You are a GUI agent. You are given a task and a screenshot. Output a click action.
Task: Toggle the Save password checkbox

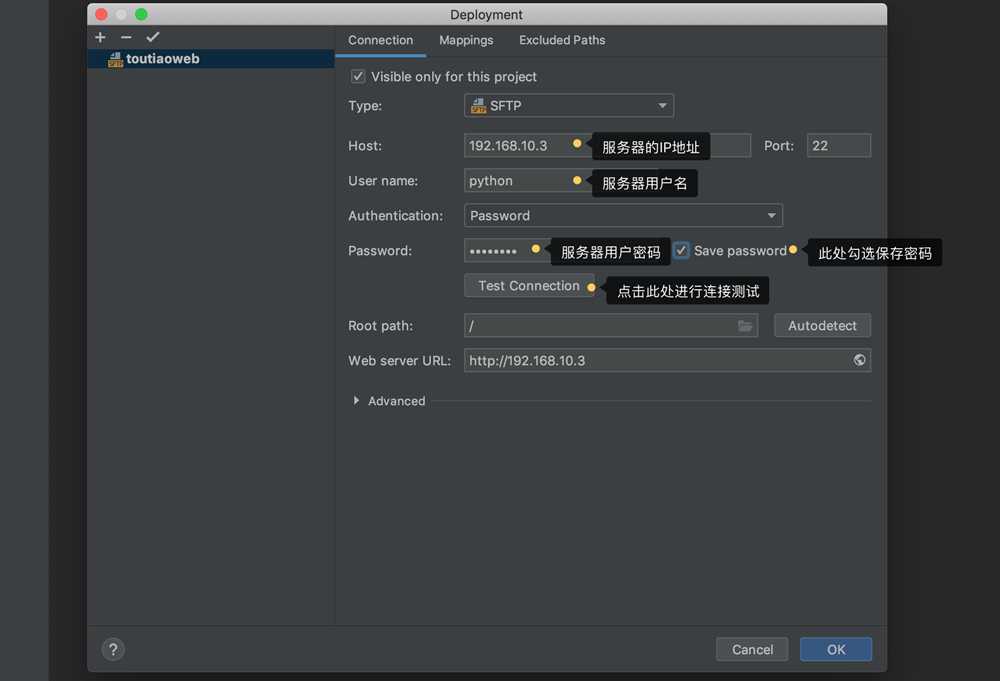click(681, 251)
